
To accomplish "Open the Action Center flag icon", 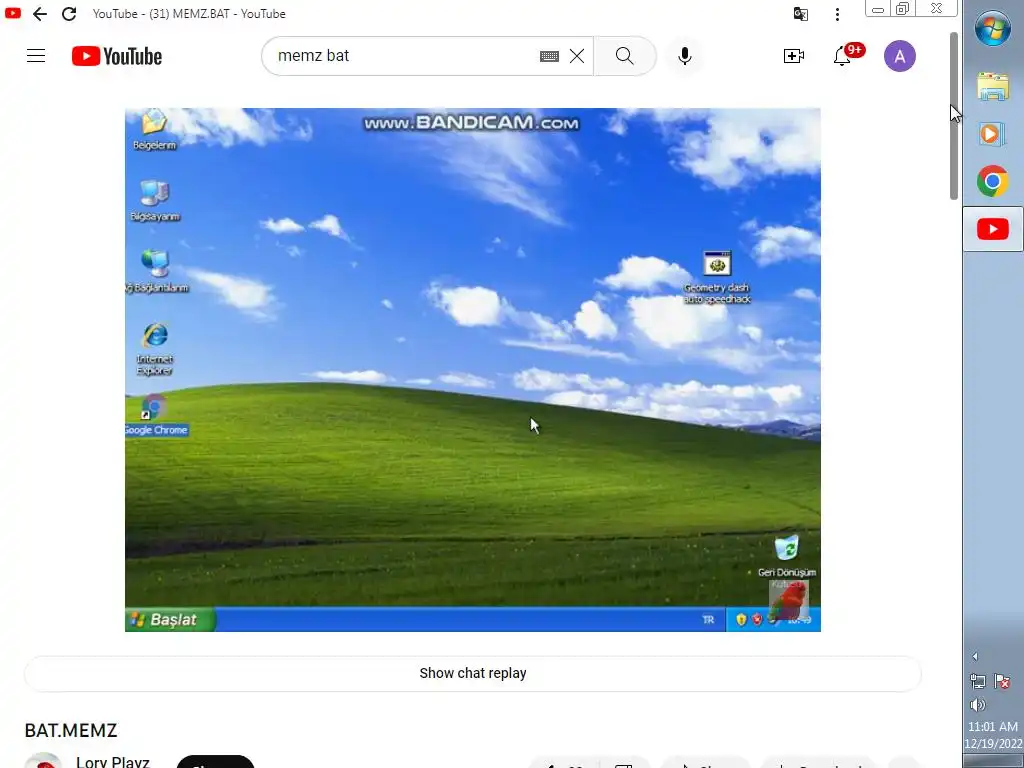I will click(1002, 681).
